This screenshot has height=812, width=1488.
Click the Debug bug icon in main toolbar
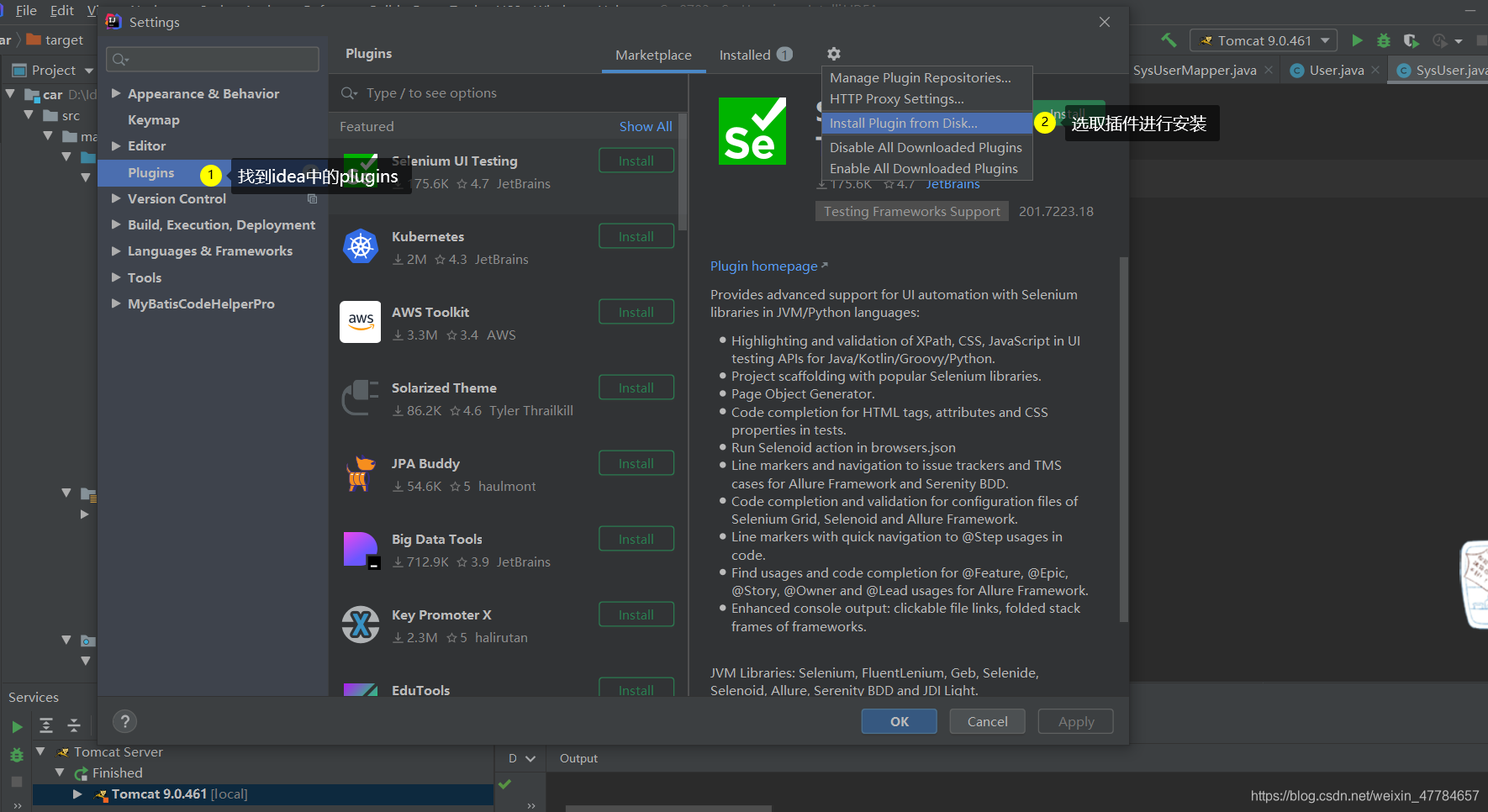[1384, 40]
